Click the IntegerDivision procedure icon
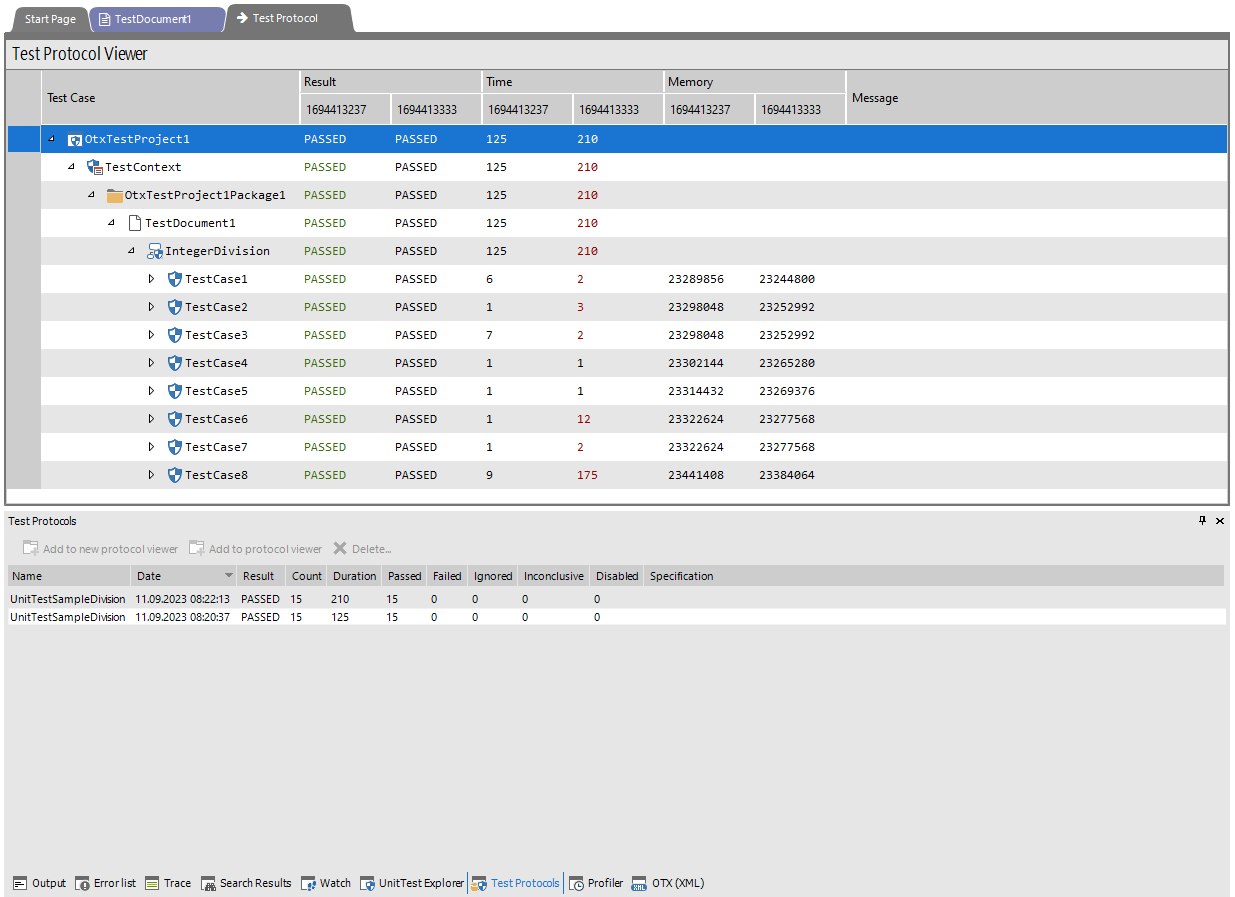 click(155, 252)
